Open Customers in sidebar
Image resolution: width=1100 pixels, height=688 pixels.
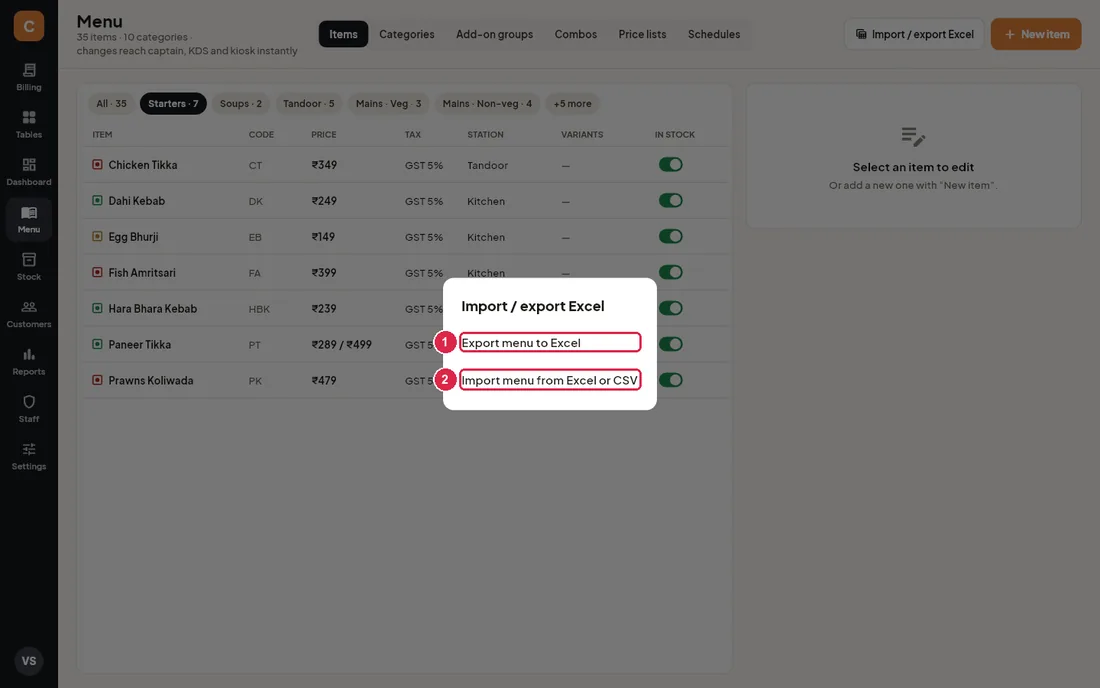(x=29, y=314)
